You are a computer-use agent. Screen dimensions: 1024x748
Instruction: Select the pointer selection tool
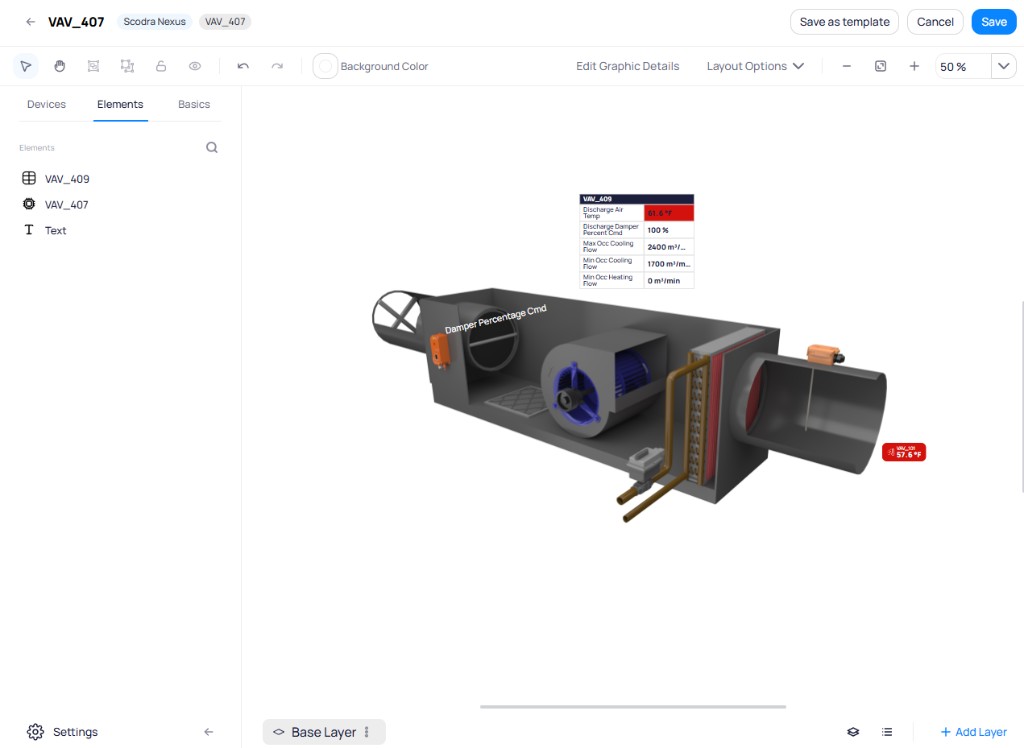coord(25,66)
